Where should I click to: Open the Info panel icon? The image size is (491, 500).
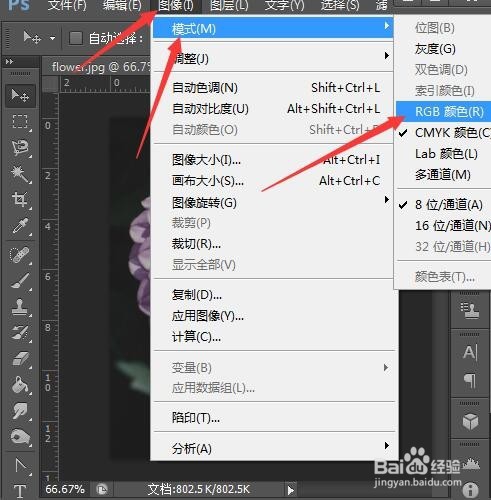point(471,491)
